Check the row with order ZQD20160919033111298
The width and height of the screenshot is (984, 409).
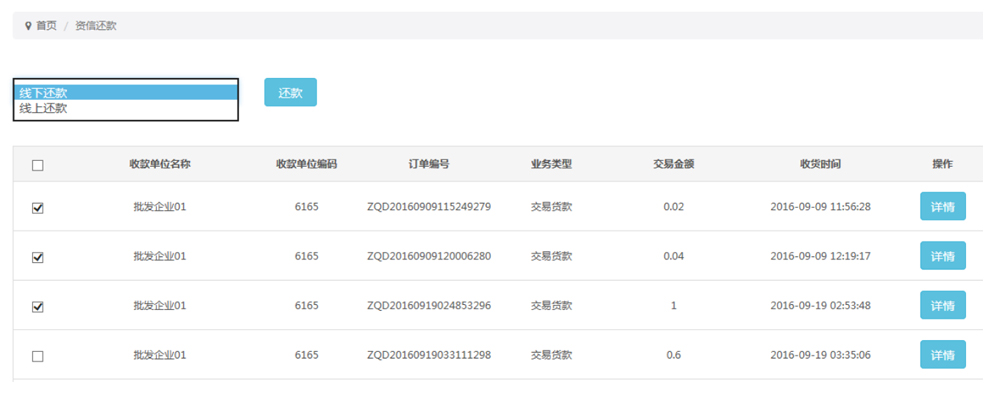(x=38, y=356)
